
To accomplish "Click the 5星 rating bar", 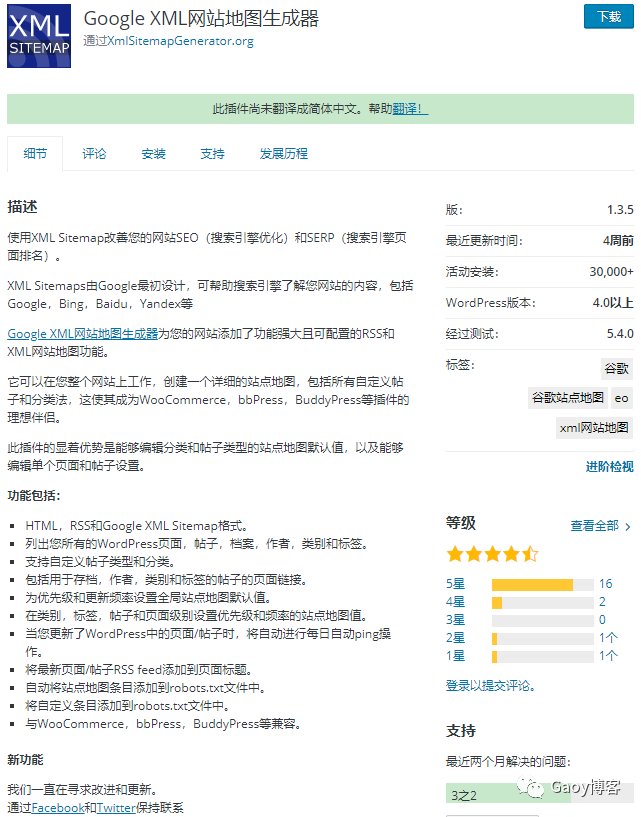I will coord(543,585).
